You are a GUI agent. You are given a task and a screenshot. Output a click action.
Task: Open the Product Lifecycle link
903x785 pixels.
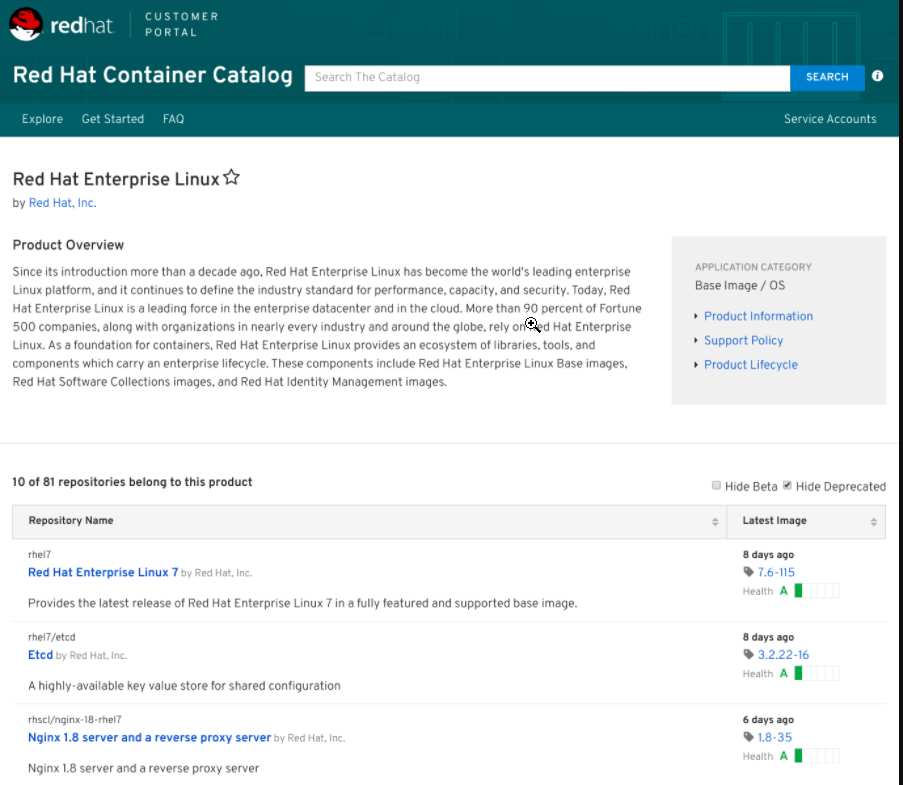(x=751, y=365)
